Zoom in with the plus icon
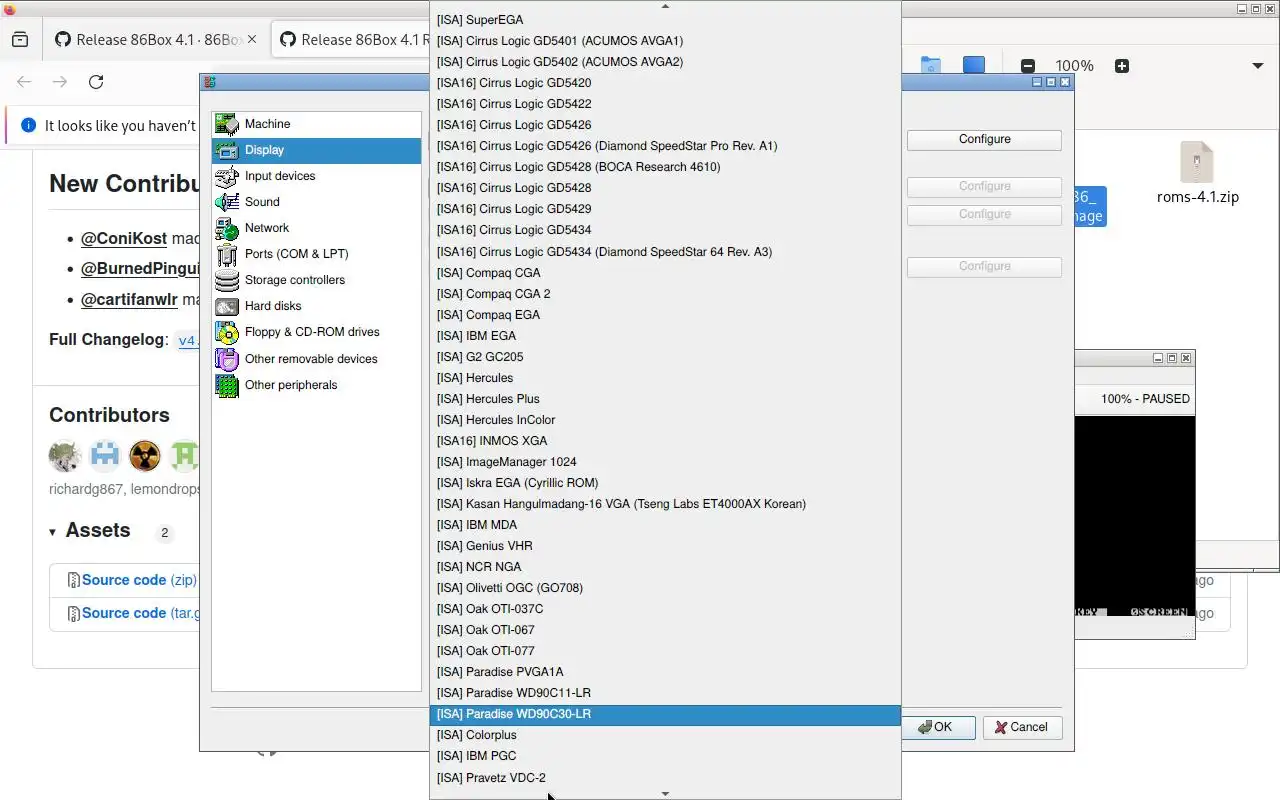Viewport: 1280px width, 800px height. [x=1122, y=66]
